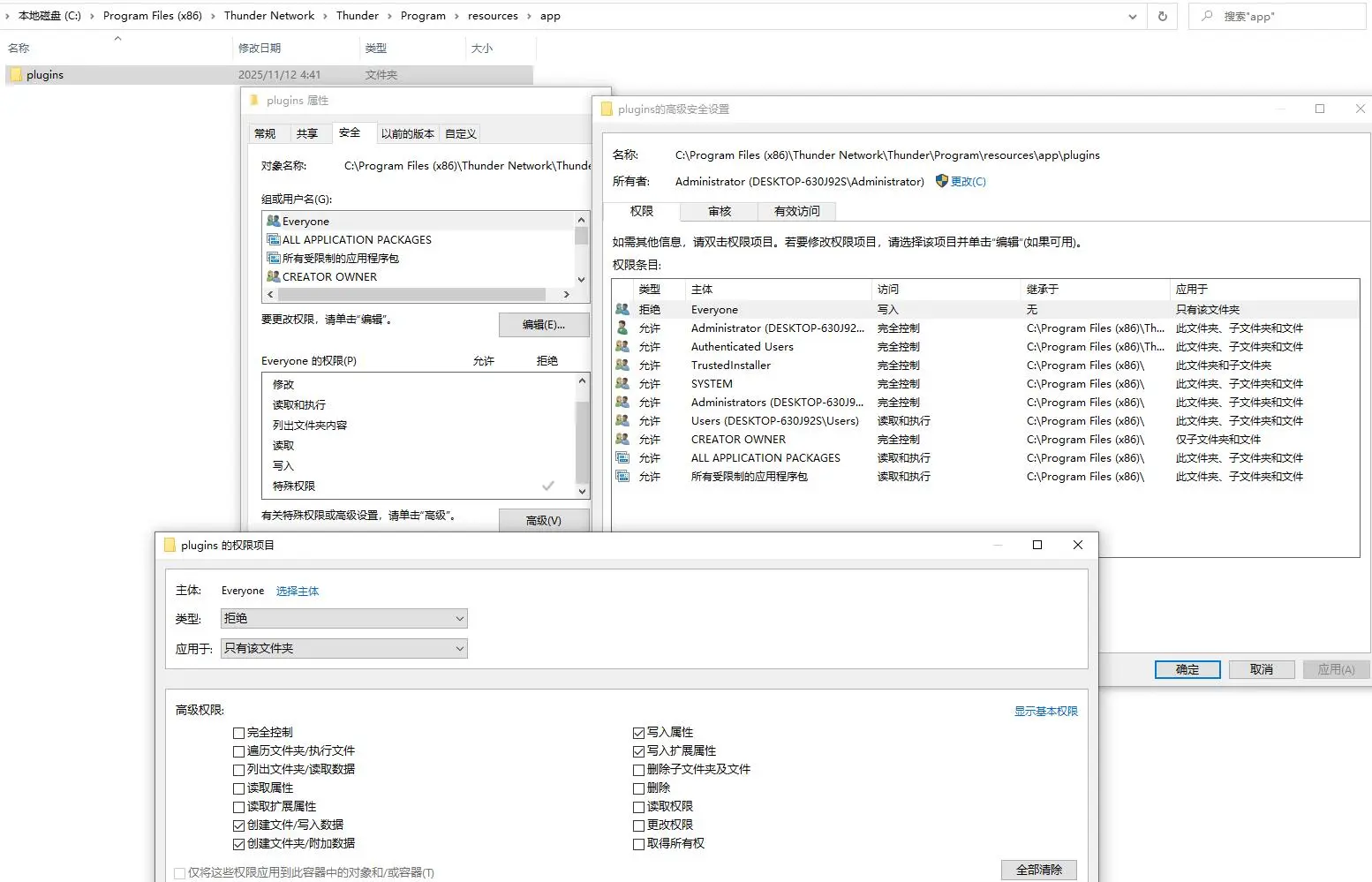The image size is (1372, 882).
Task: Open the 共享 tab in properties
Action: 306,134
